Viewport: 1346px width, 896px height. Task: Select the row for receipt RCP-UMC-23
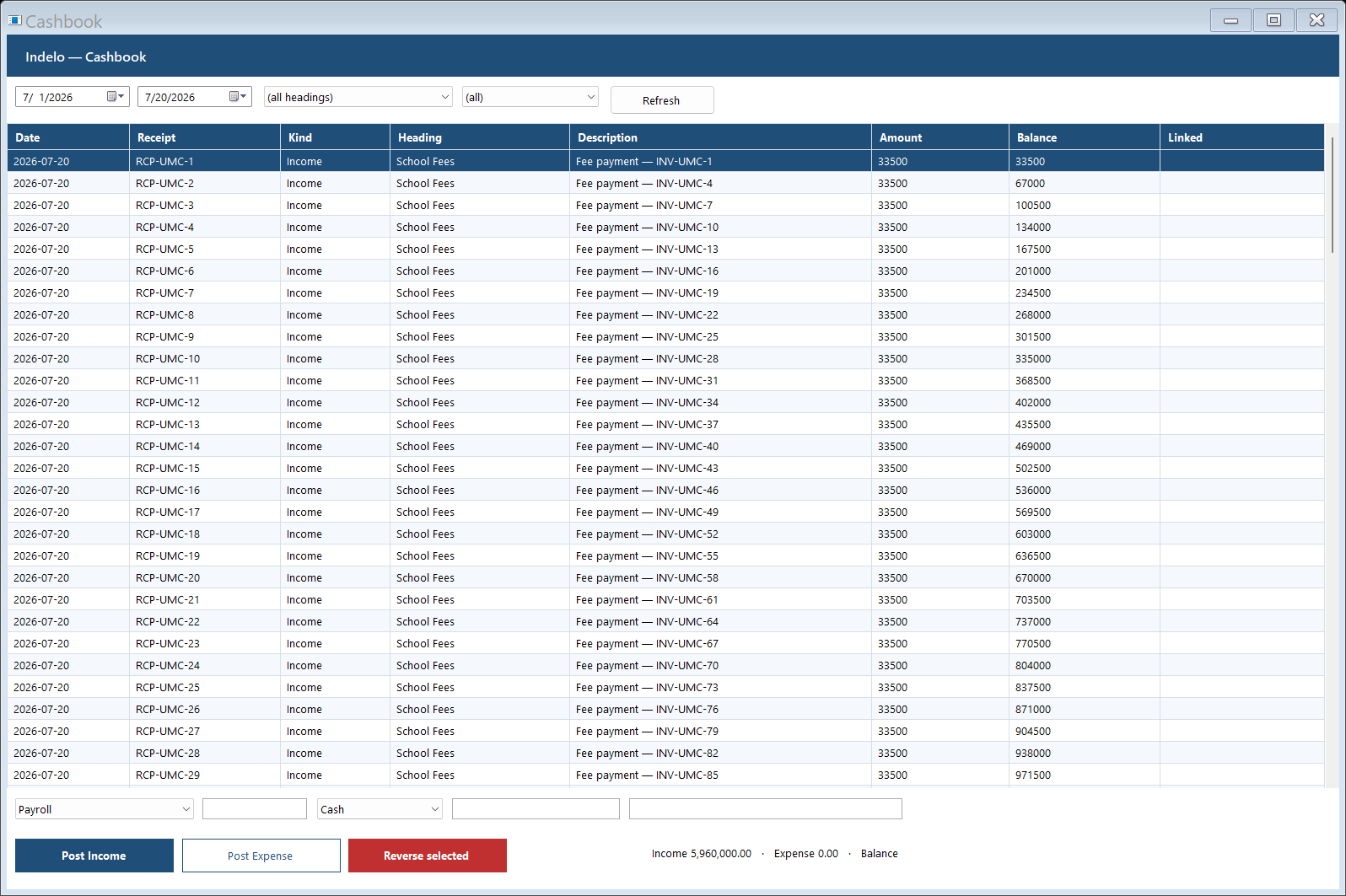[665, 643]
